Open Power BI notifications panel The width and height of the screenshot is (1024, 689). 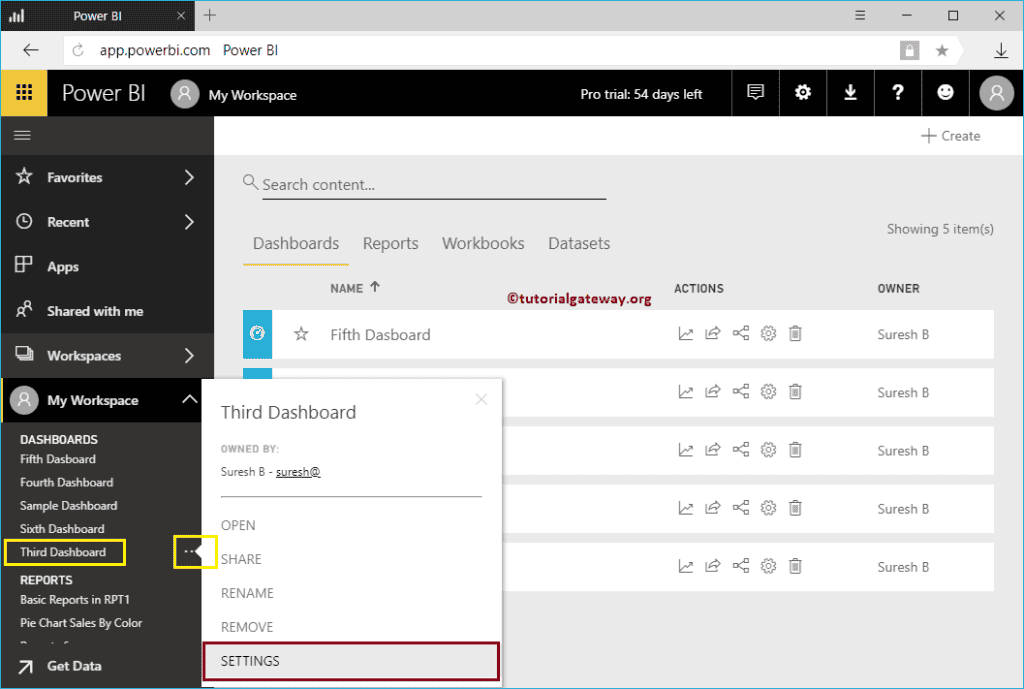click(x=755, y=92)
